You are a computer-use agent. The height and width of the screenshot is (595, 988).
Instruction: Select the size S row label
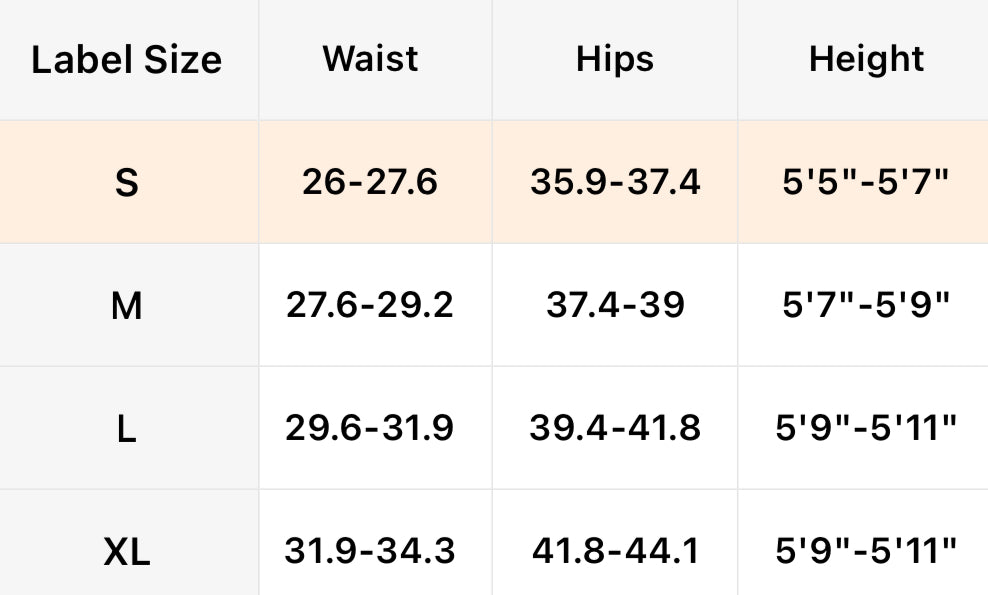point(126,183)
